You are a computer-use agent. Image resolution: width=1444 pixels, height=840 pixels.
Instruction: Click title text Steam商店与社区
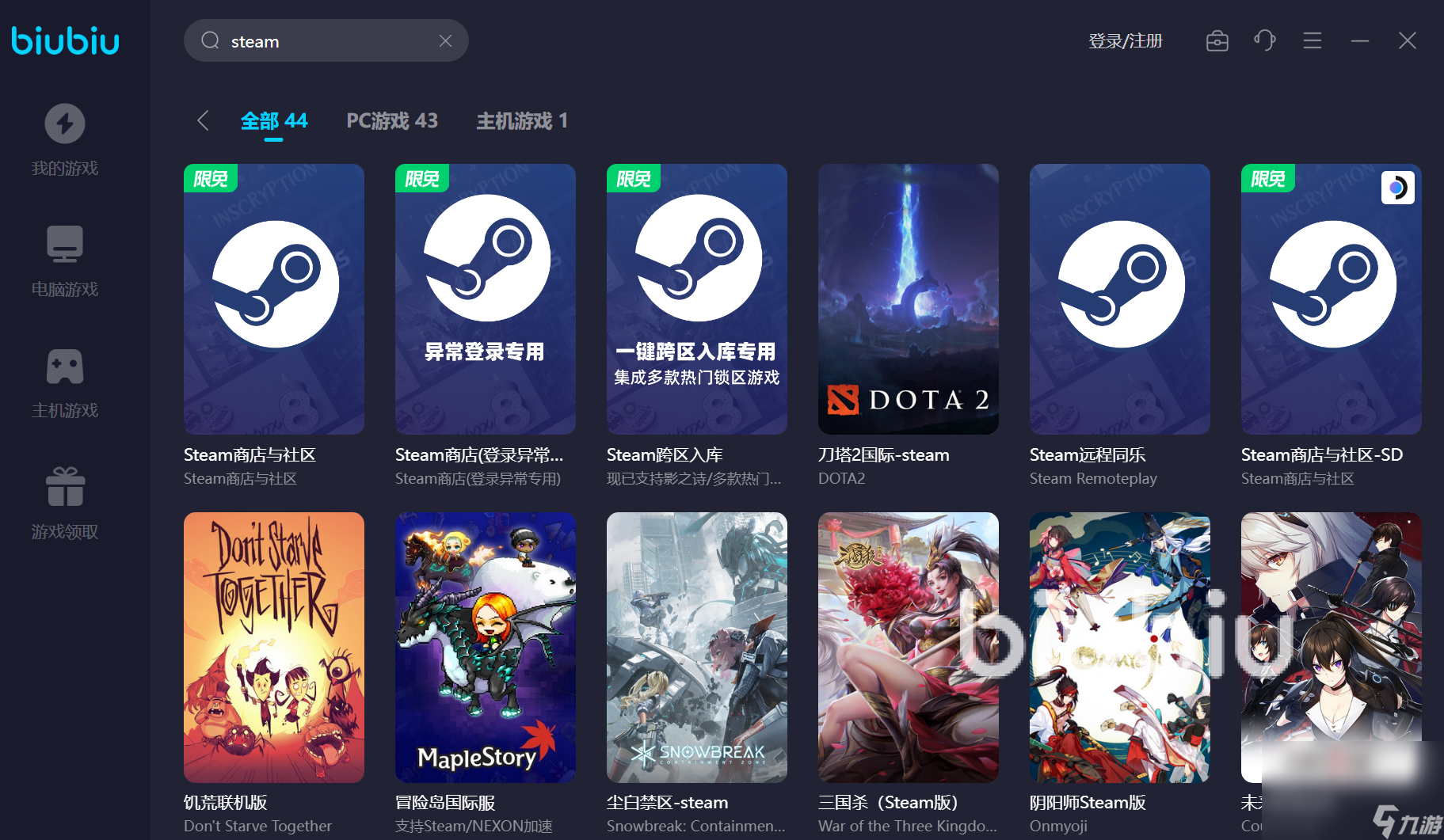(250, 455)
